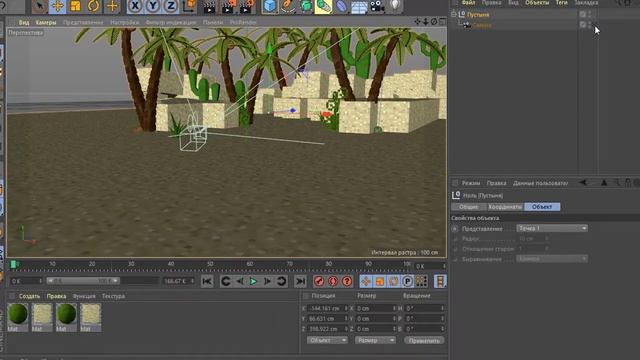Click the Применить apply button
The width and height of the screenshot is (640, 360).
424,340
